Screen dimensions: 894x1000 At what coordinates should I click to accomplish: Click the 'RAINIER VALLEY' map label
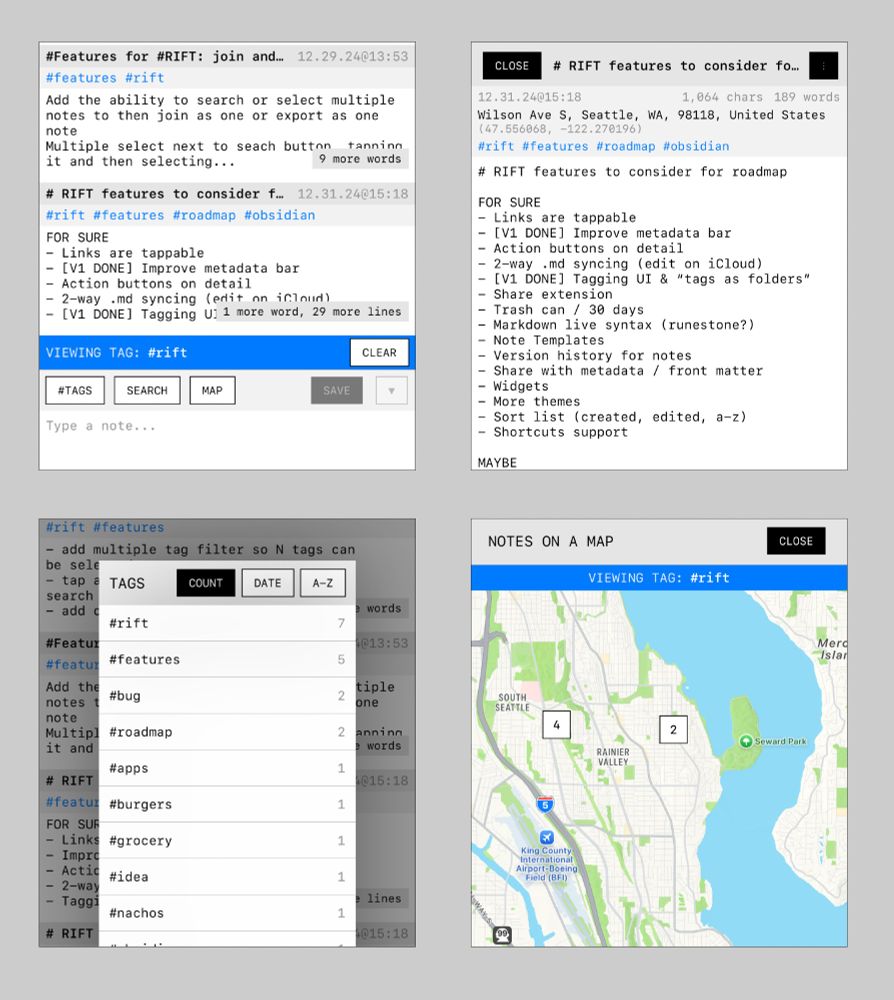click(x=613, y=757)
